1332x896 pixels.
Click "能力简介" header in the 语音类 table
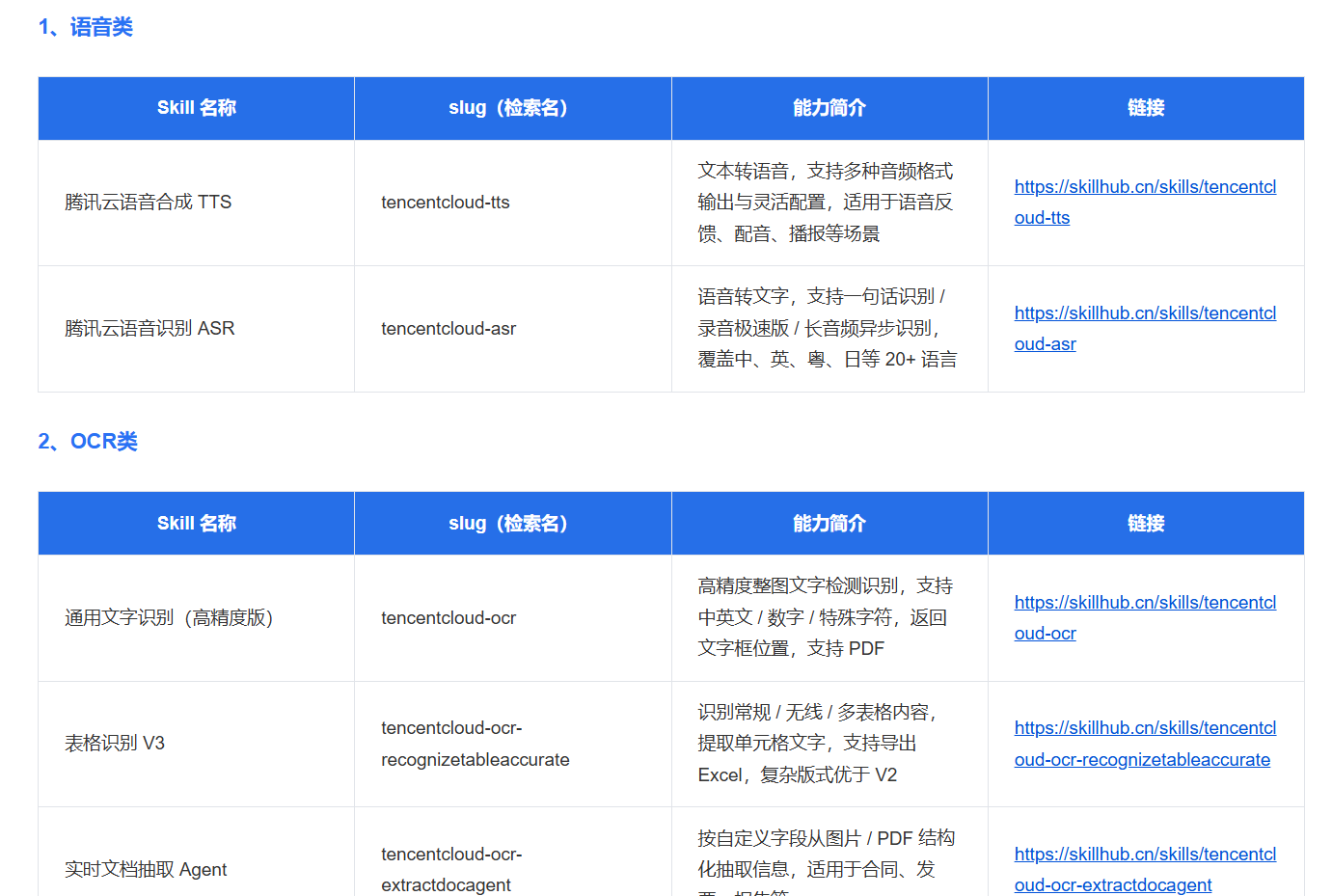(x=829, y=108)
